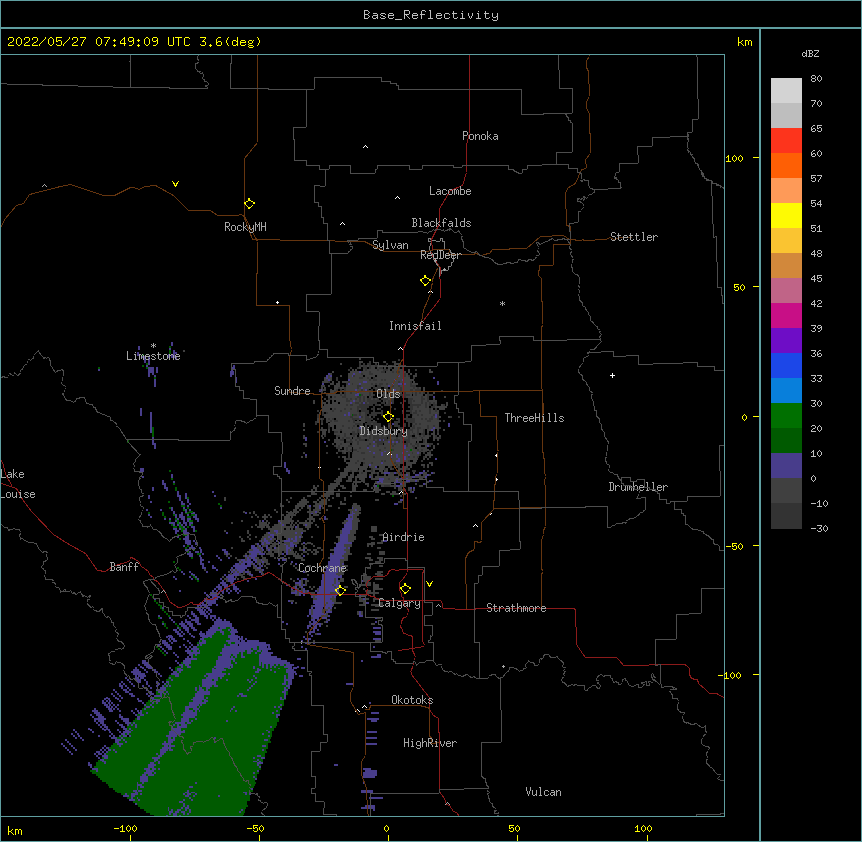The height and width of the screenshot is (842, 862).
Task: Click the Stettler city label
Action: coord(634,237)
